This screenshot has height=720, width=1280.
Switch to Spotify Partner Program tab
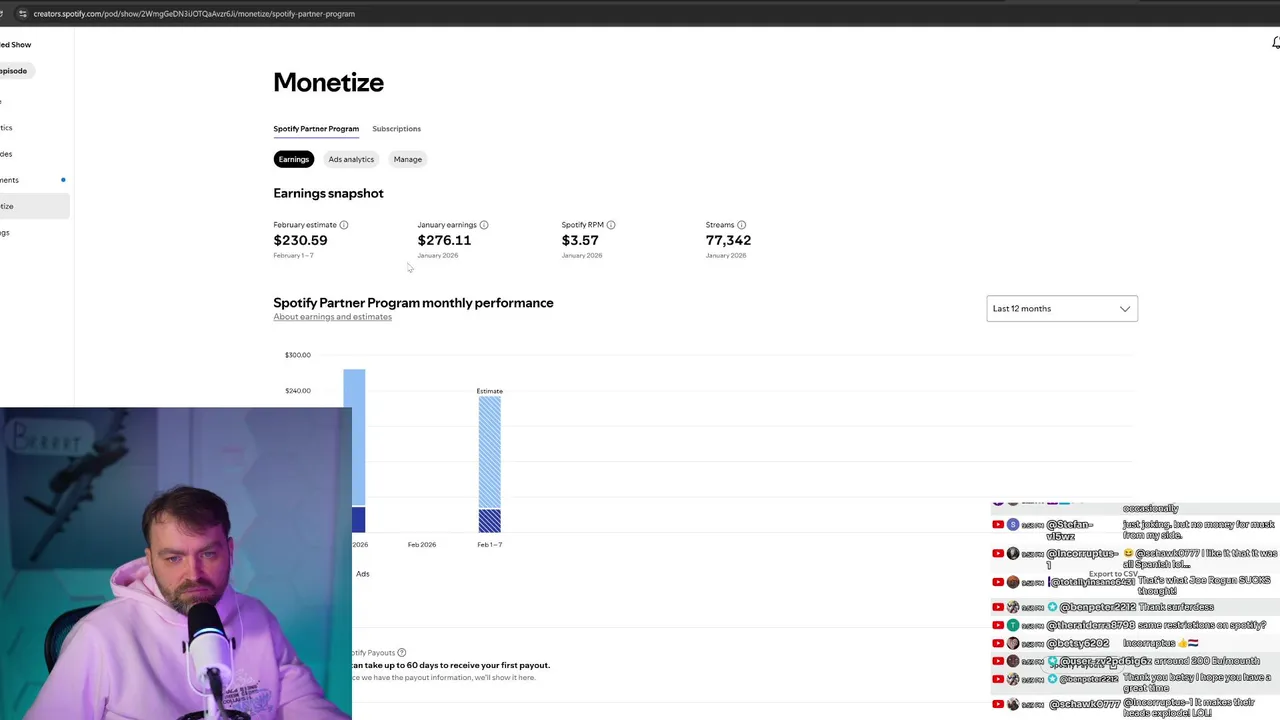coord(316,129)
